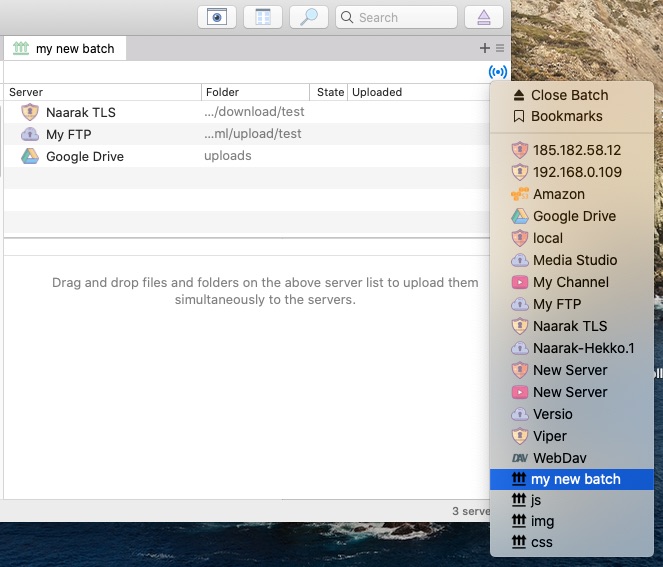Focus the Search field in the toolbar

396,17
